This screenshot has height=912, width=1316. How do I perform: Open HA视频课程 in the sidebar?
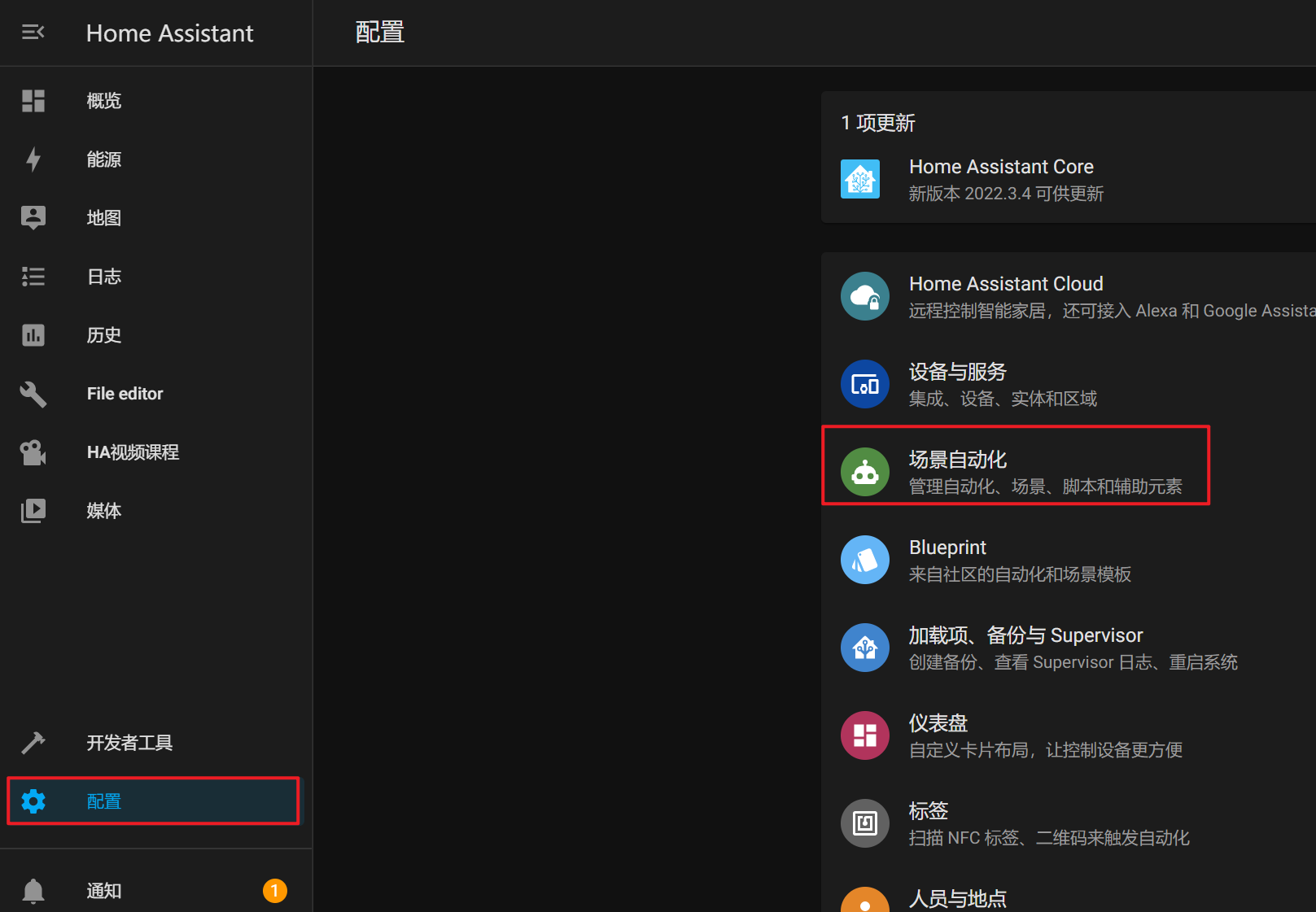click(156, 452)
